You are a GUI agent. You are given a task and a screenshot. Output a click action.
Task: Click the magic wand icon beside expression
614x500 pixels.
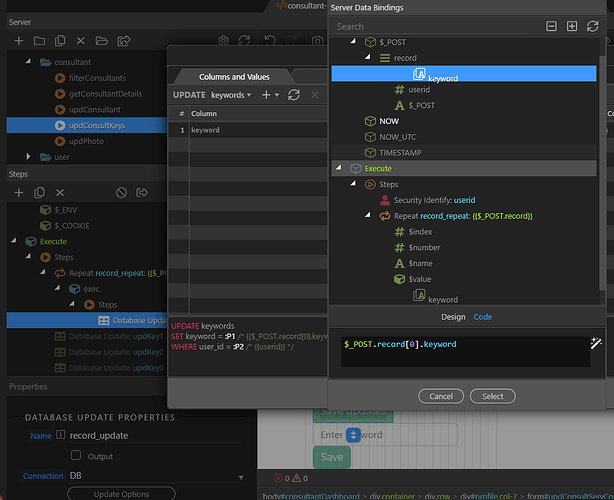coord(597,344)
